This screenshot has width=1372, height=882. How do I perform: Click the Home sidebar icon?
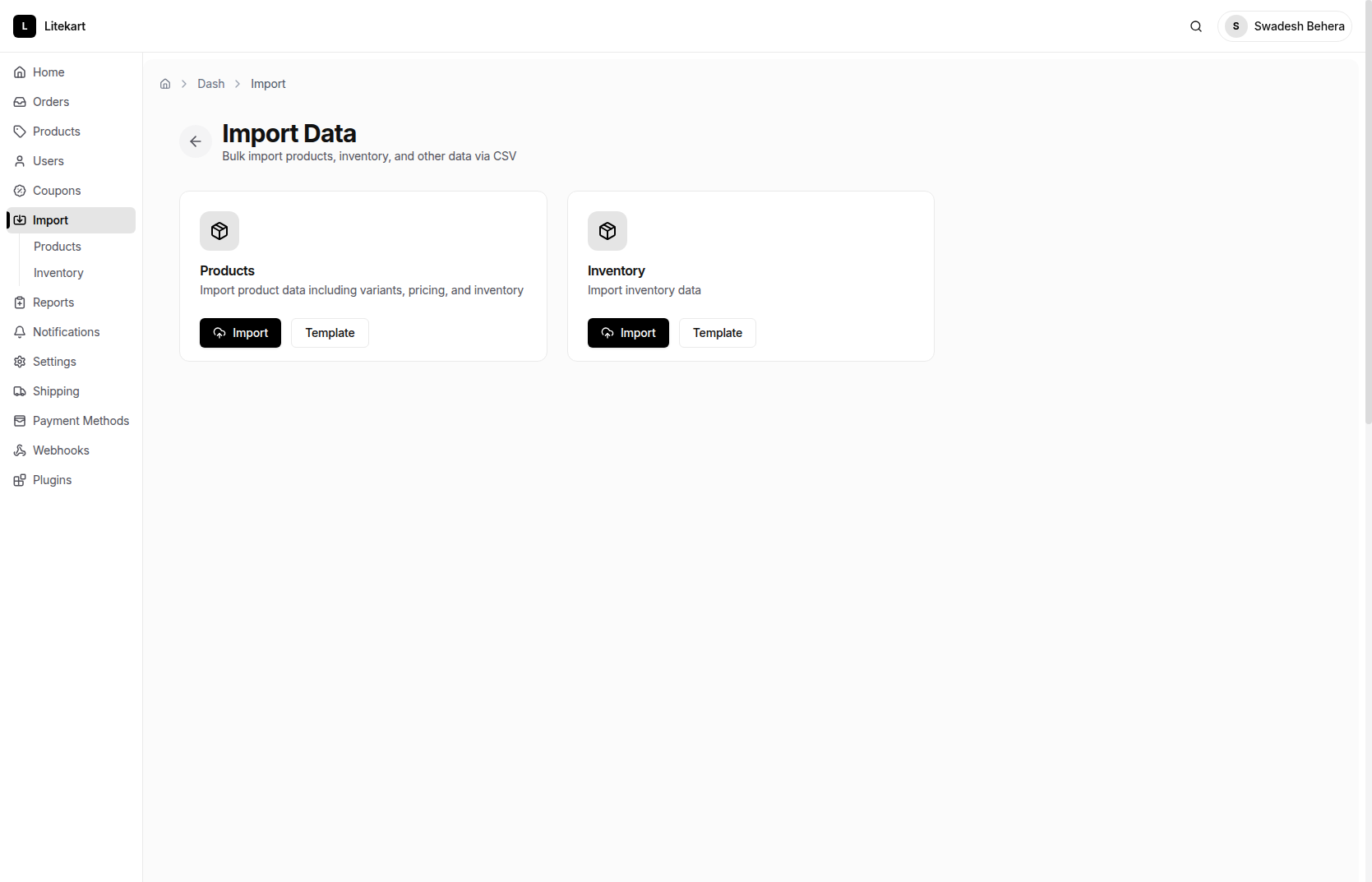[20, 72]
